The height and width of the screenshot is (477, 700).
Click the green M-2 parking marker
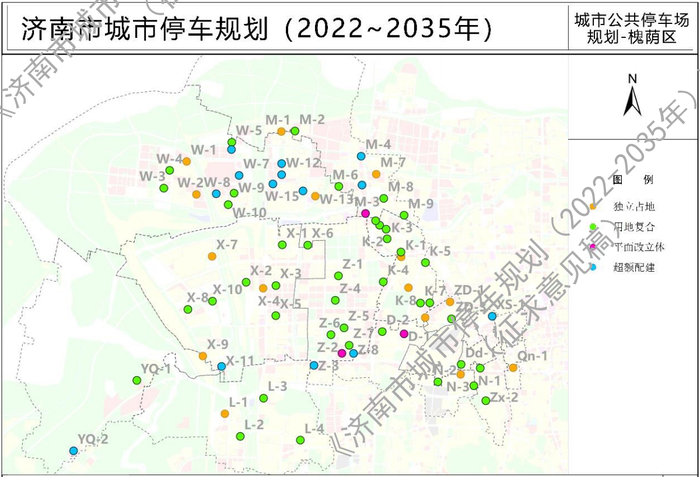pyautogui.click(x=295, y=131)
